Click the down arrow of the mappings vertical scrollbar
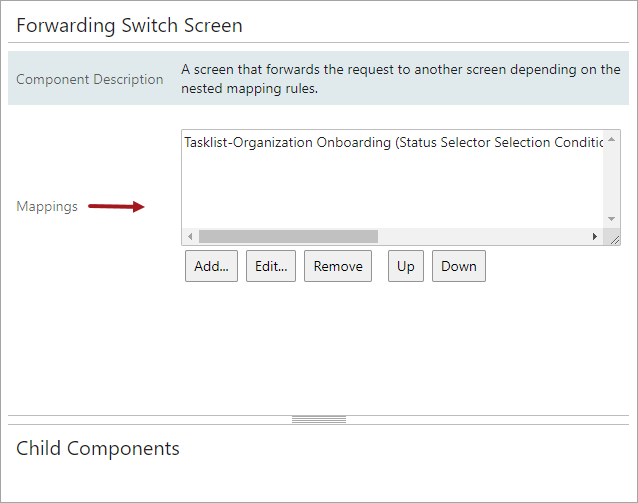 click(612, 219)
